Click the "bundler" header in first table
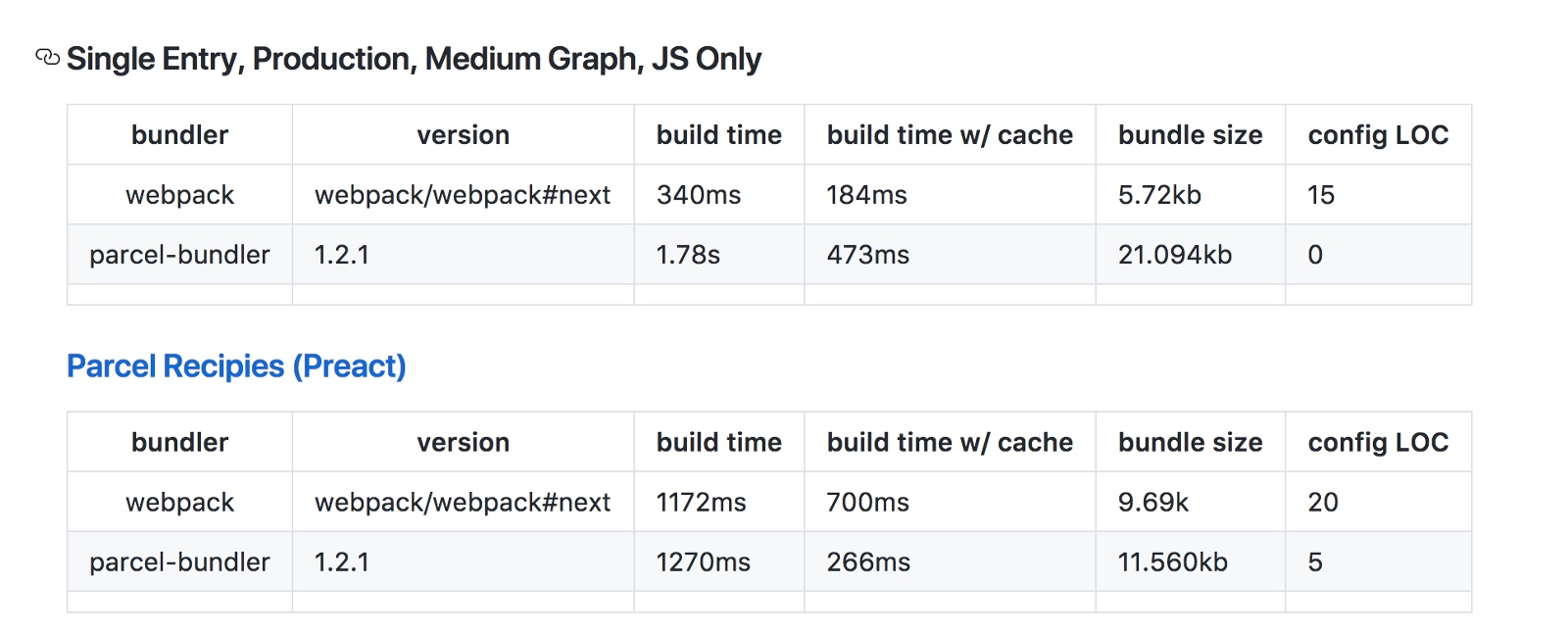The width and height of the screenshot is (1568, 634). coord(179,135)
